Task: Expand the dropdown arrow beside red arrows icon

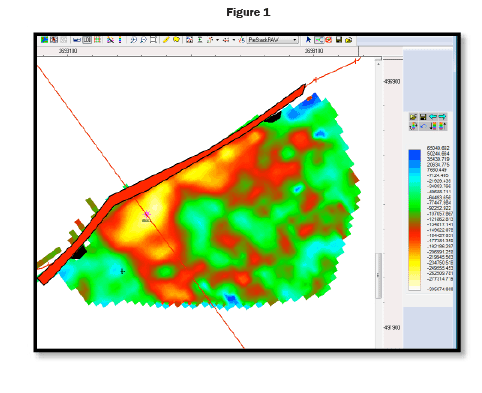Action: [x=234, y=40]
